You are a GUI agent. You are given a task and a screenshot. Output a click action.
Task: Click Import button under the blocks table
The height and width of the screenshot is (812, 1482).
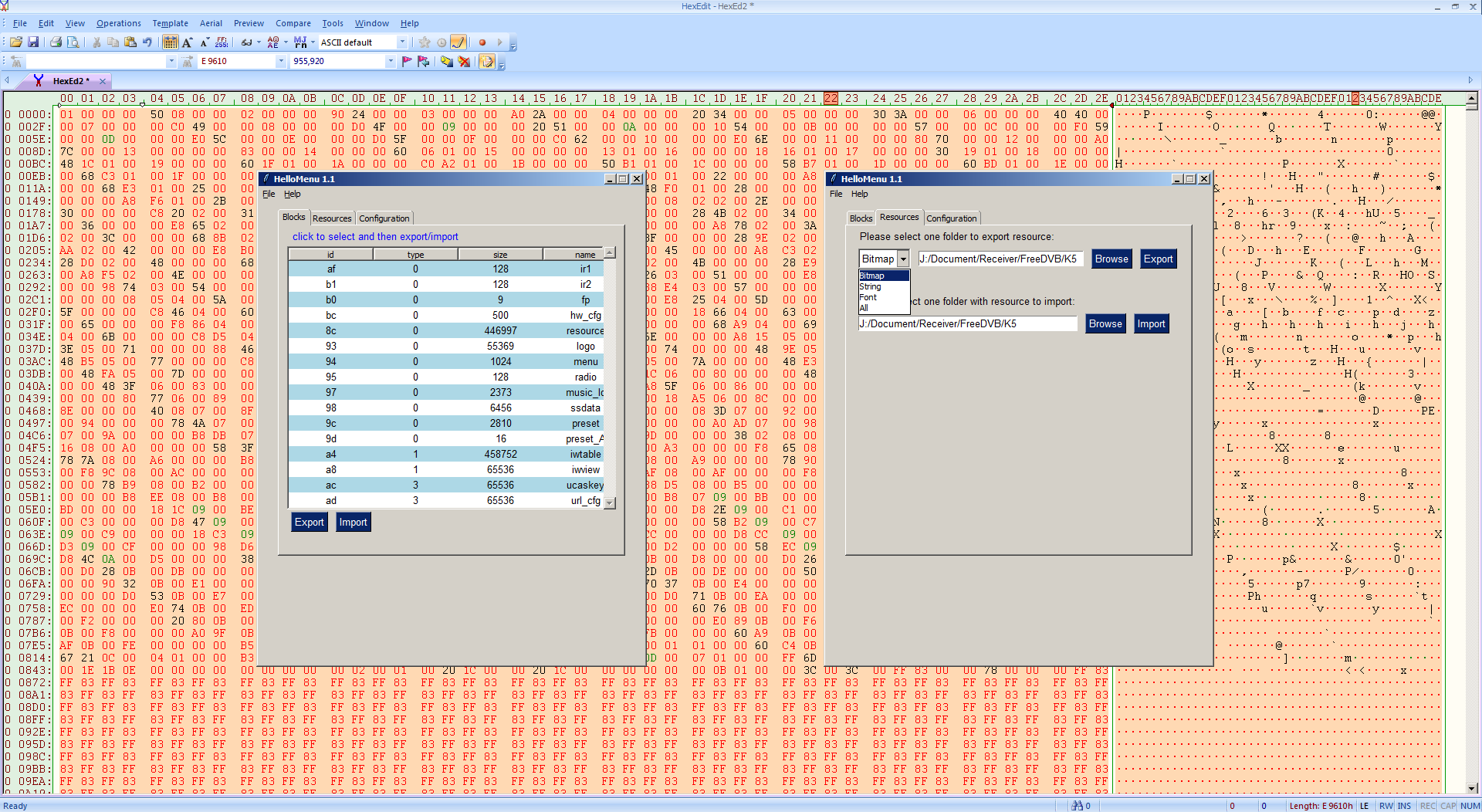(354, 523)
